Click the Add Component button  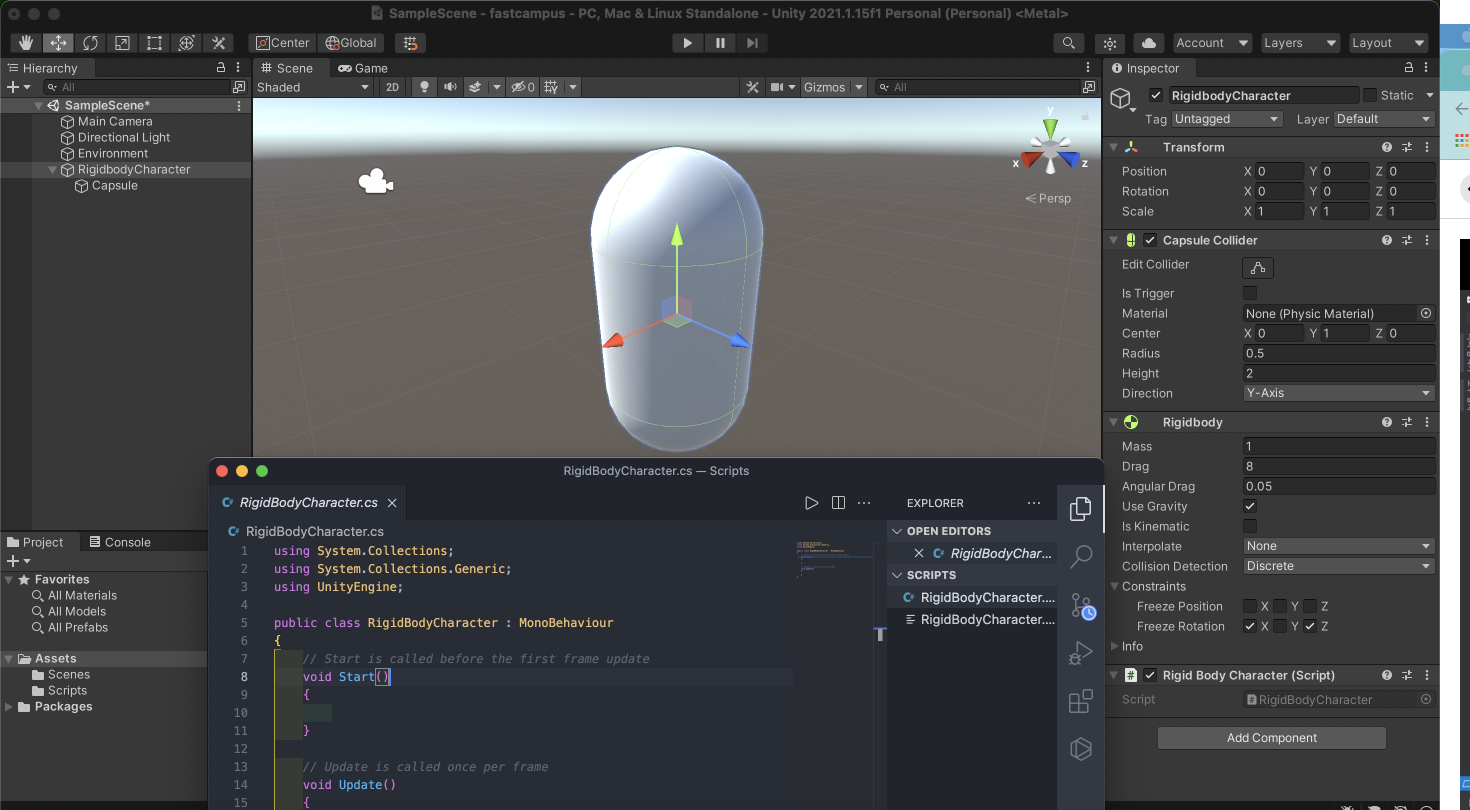(1271, 738)
